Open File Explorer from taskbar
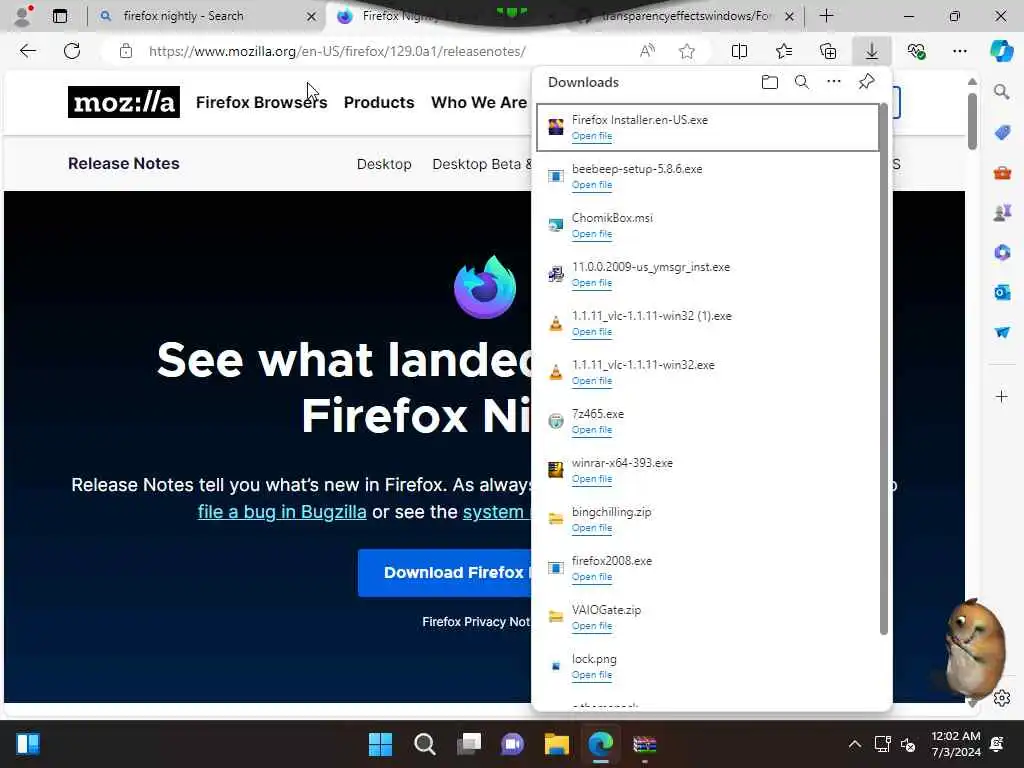The width and height of the screenshot is (1024, 768). pyautogui.click(x=556, y=744)
